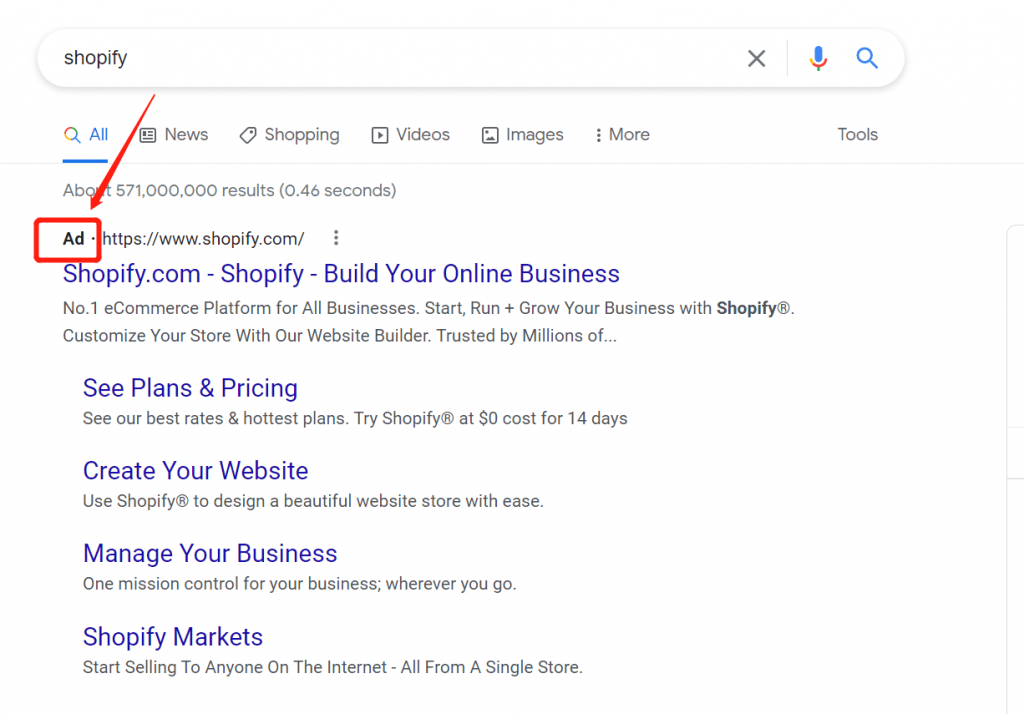Expand the More search categories menu
This screenshot has width=1024, height=714.
pyautogui.click(x=622, y=135)
